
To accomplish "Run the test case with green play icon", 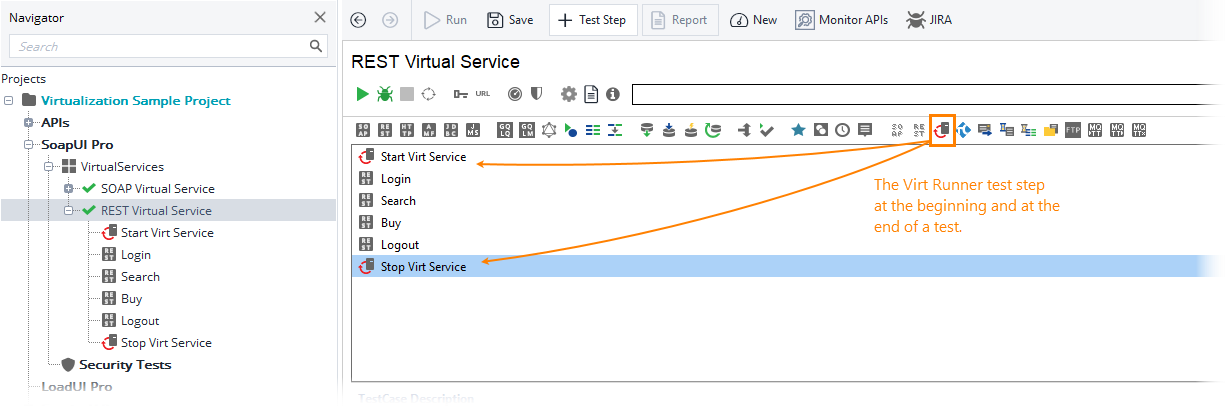I will pos(363,94).
